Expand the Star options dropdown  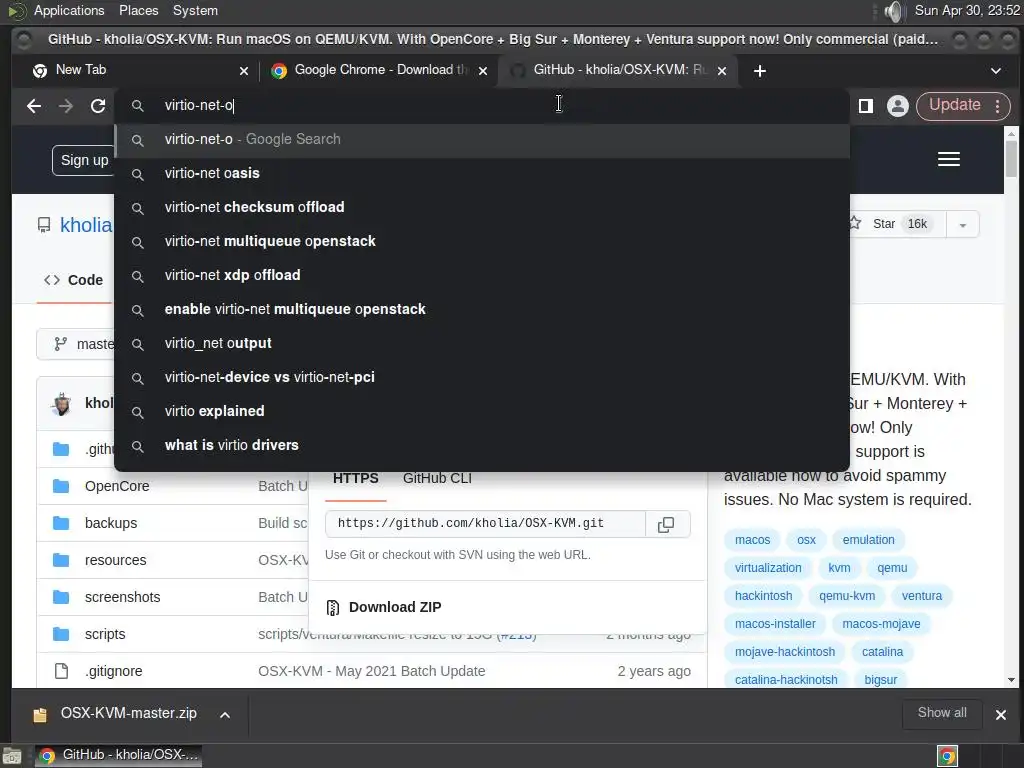click(963, 225)
